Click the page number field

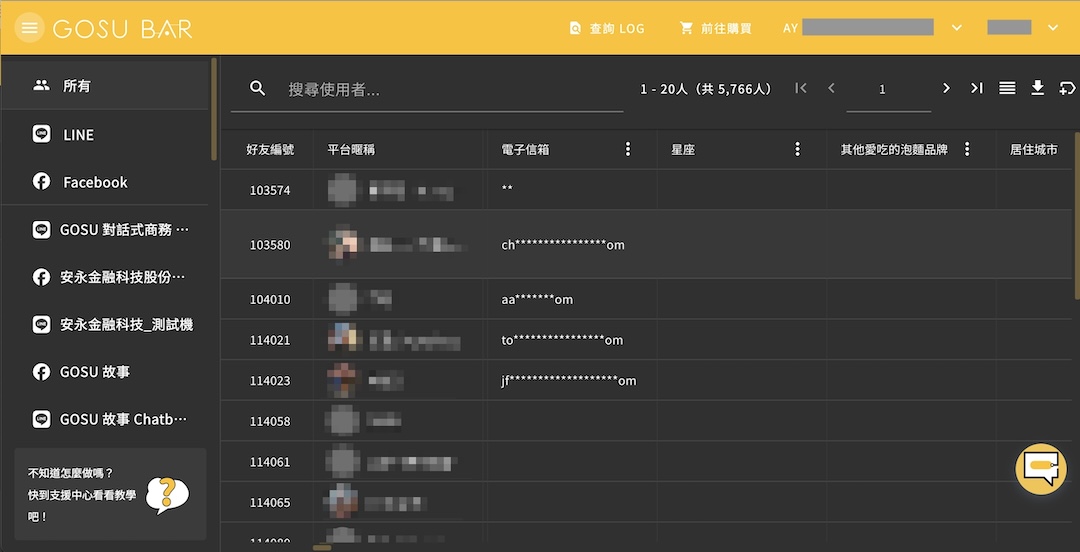pos(889,89)
